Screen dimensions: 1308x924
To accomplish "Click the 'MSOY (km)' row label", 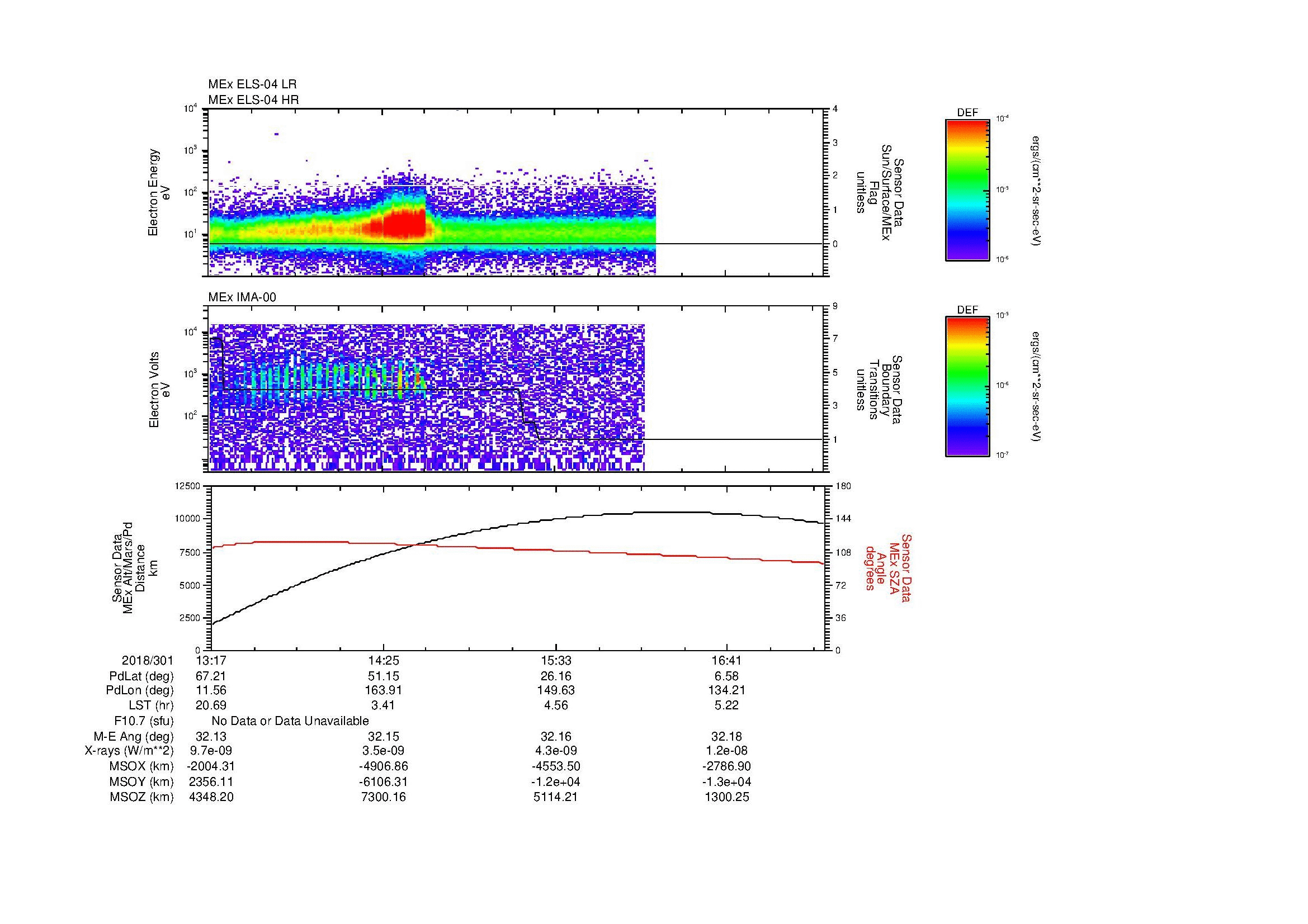I will (142, 781).
